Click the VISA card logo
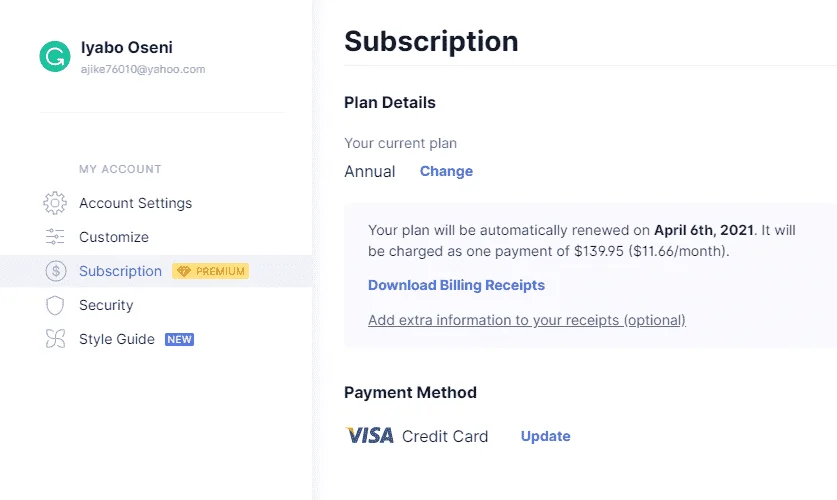 [x=370, y=436]
